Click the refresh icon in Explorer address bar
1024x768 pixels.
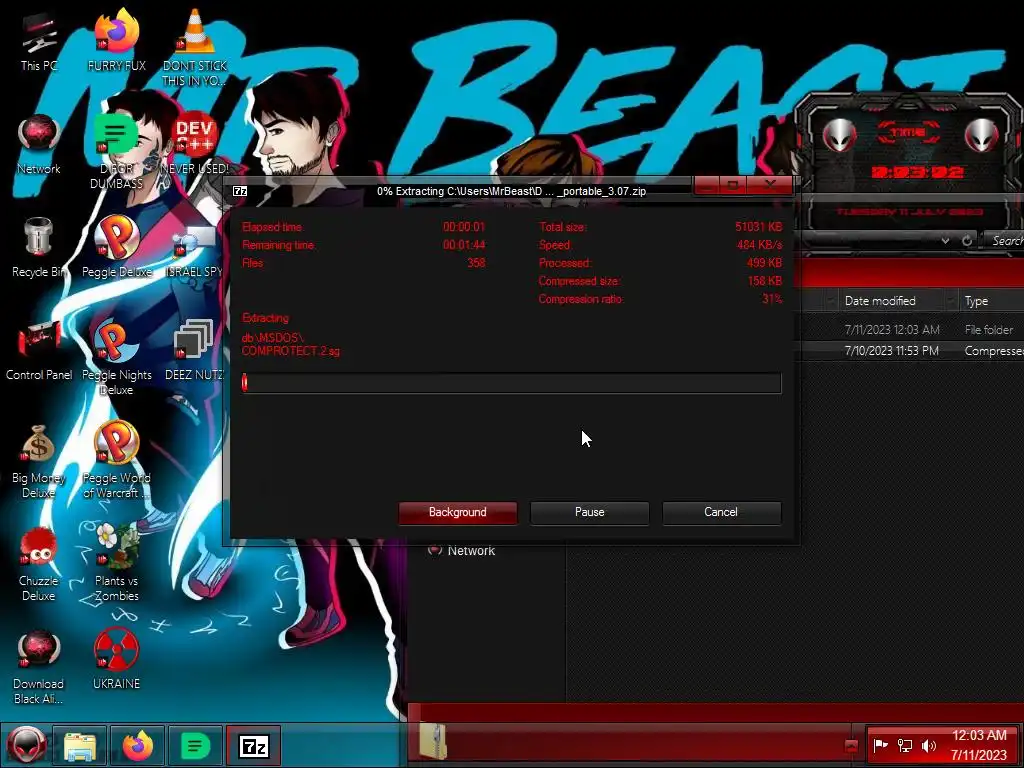pyautogui.click(x=967, y=240)
